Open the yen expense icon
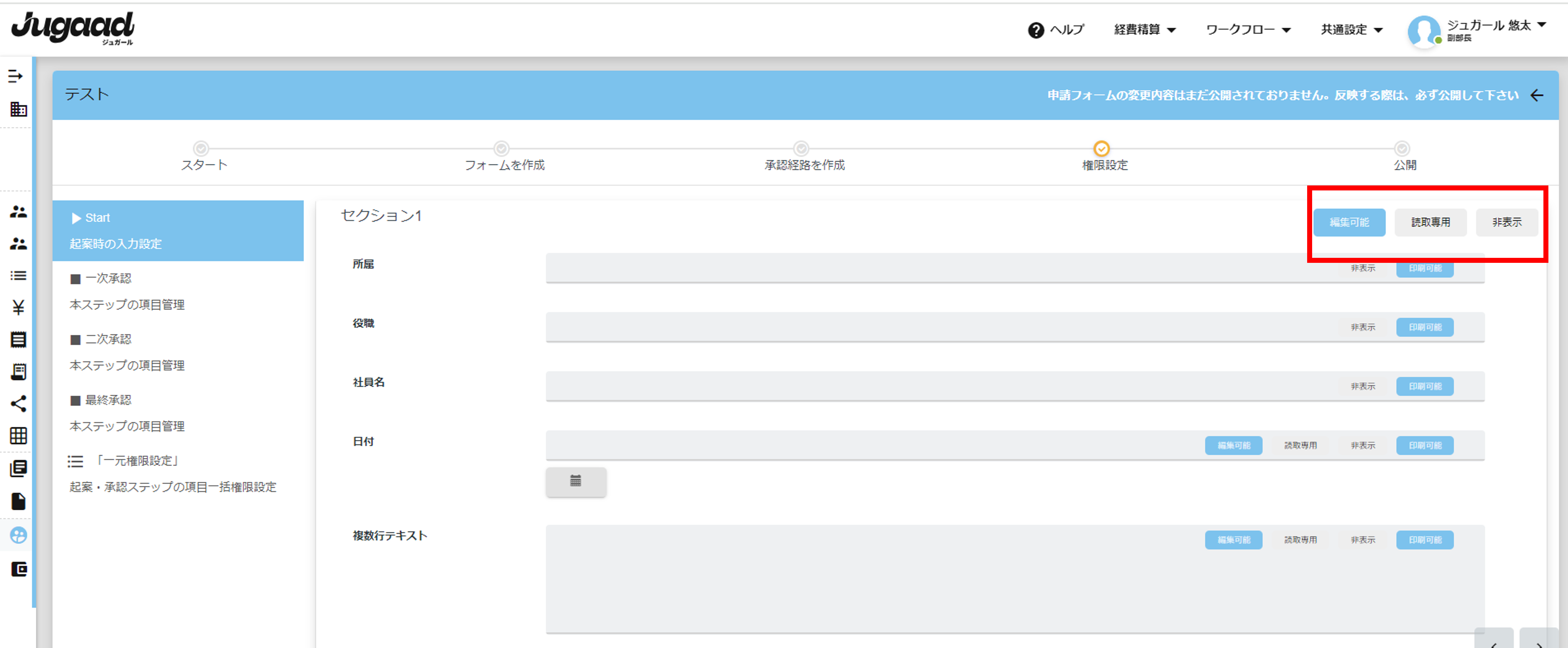This screenshot has height=648, width=1568. (18, 307)
